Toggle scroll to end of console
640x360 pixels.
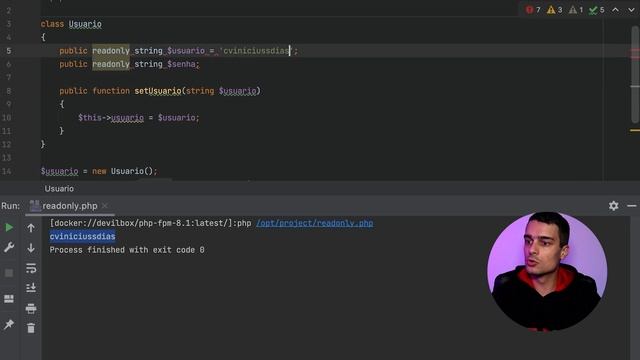pos(31,288)
